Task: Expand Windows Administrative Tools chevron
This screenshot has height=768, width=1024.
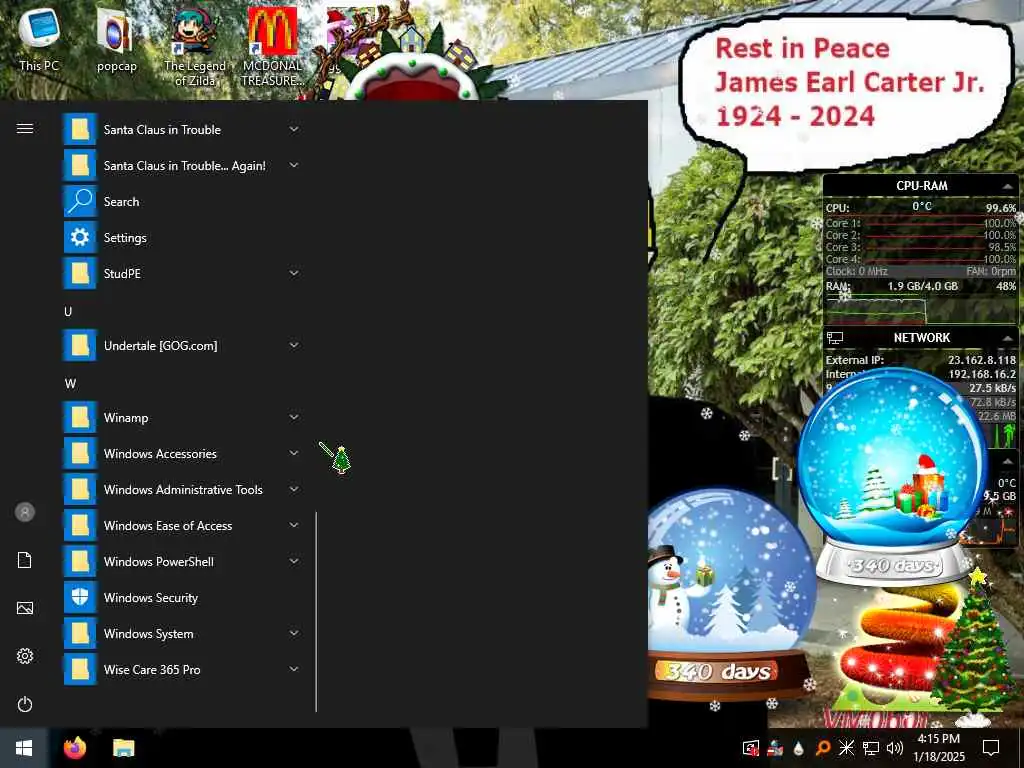Action: point(294,489)
